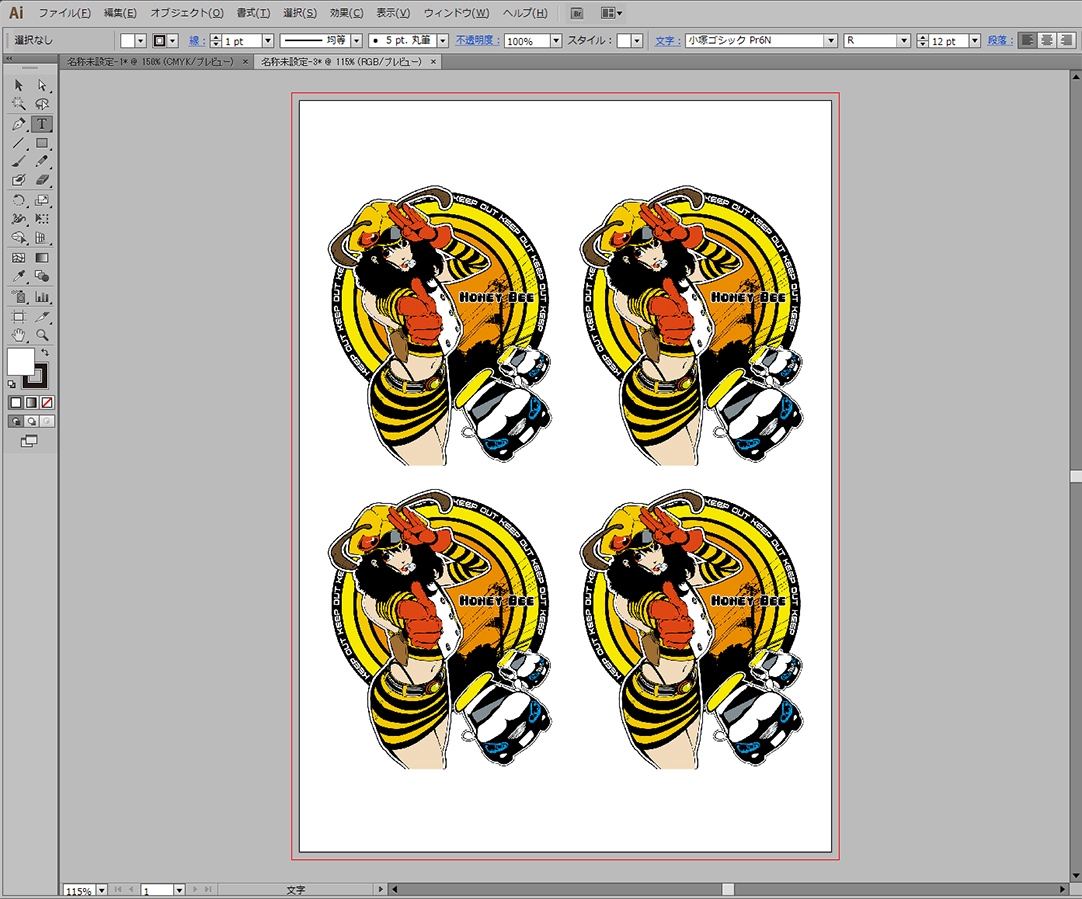Align paragraph text right
This screenshot has width=1082, height=899.
1066,41
